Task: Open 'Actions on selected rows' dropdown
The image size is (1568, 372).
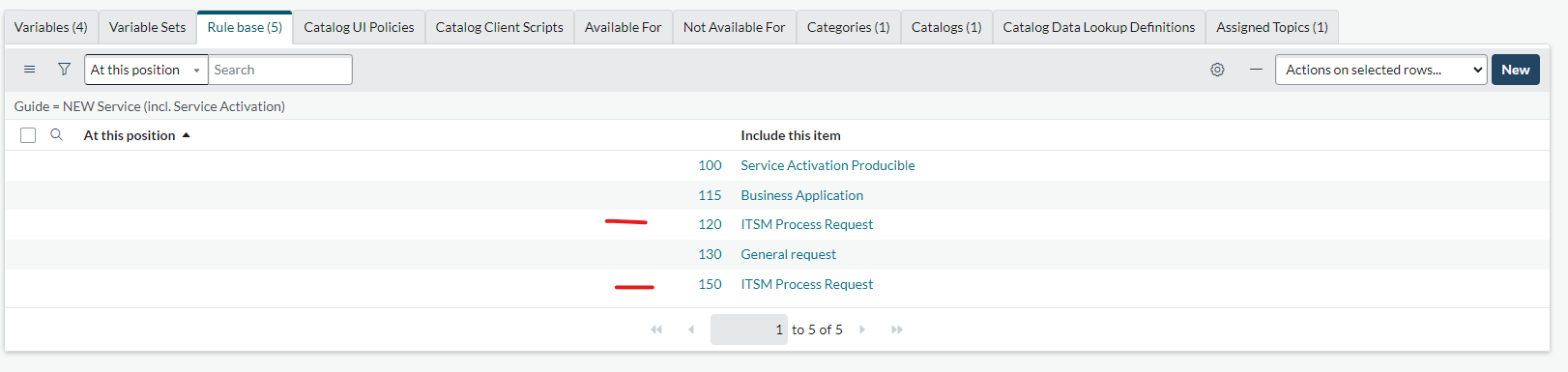Action: click(1380, 70)
